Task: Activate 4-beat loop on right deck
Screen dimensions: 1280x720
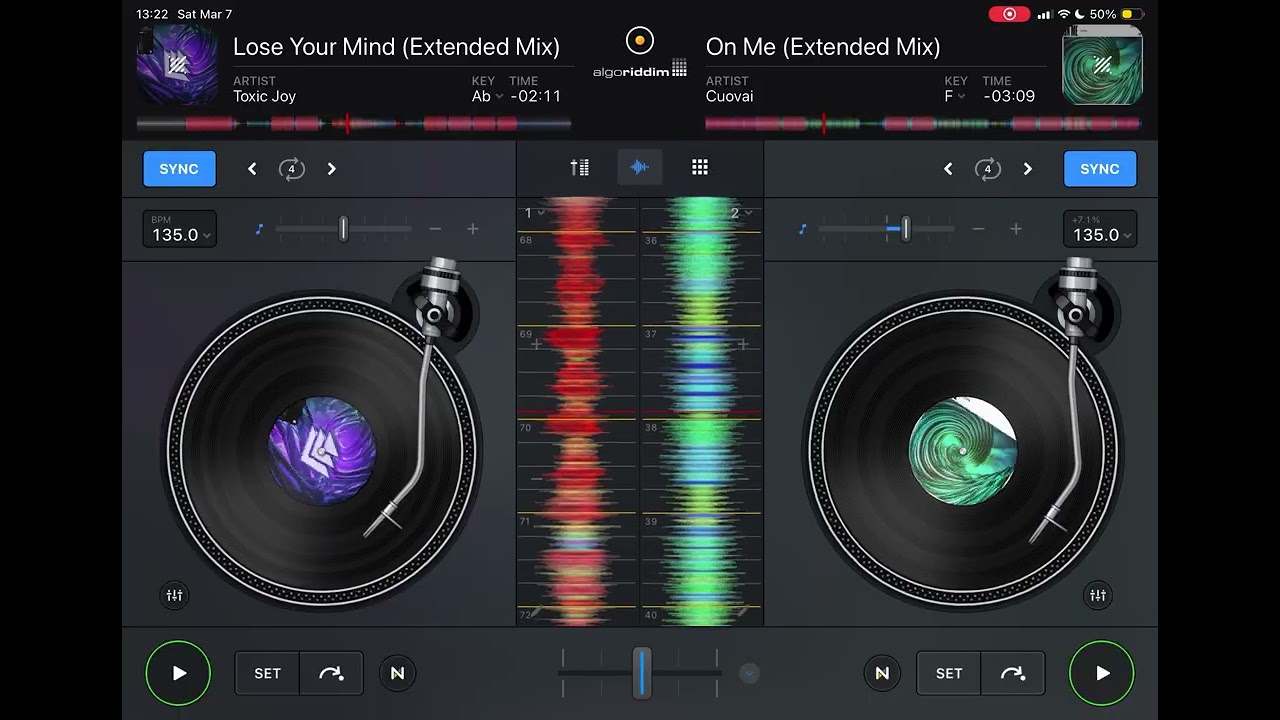Action: [988, 169]
